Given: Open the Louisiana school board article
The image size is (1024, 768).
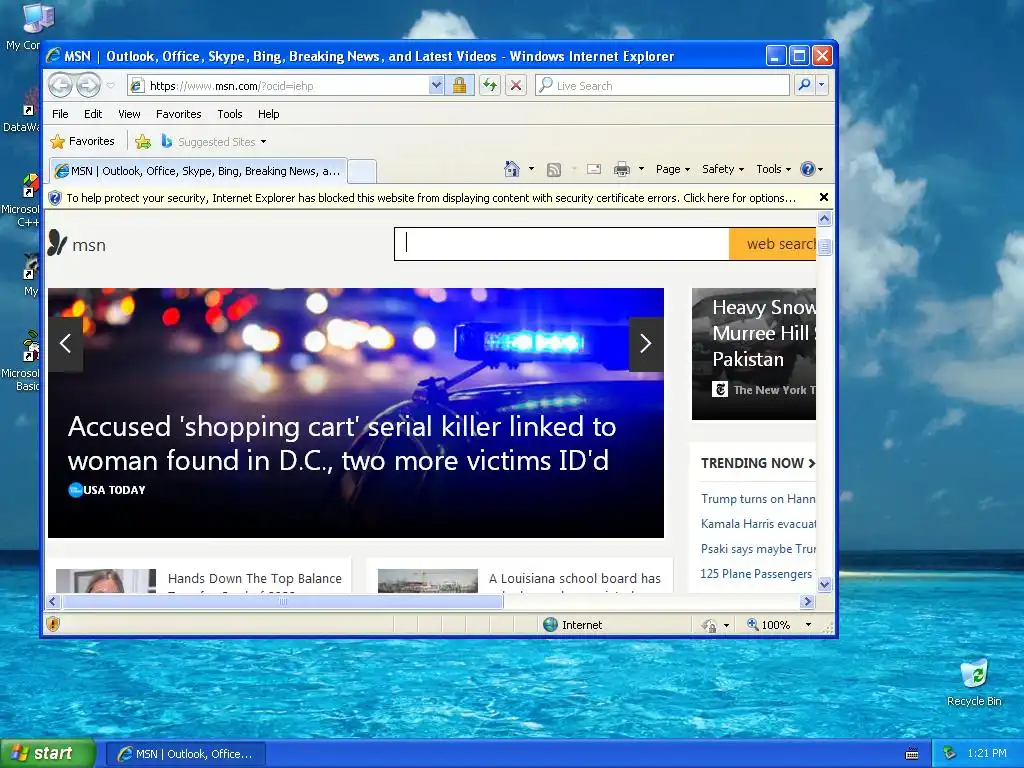Looking at the screenshot, I should coord(575,579).
